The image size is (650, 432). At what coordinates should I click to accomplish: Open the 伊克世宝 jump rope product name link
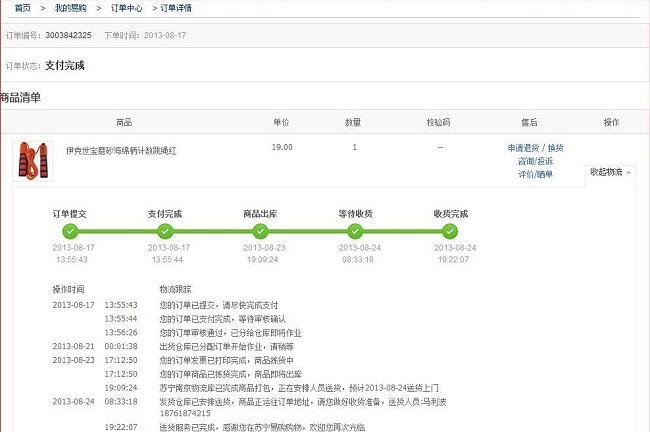coord(121,150)
